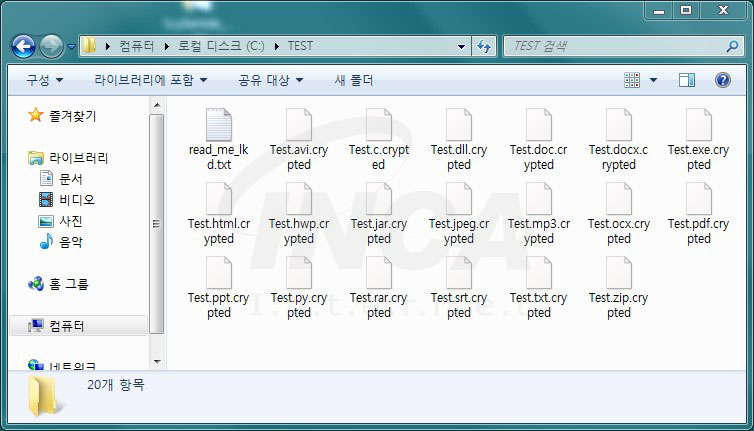Select the Test.rar.crypted file icon
Screen dimensions: 754x431
click(379, 273)
